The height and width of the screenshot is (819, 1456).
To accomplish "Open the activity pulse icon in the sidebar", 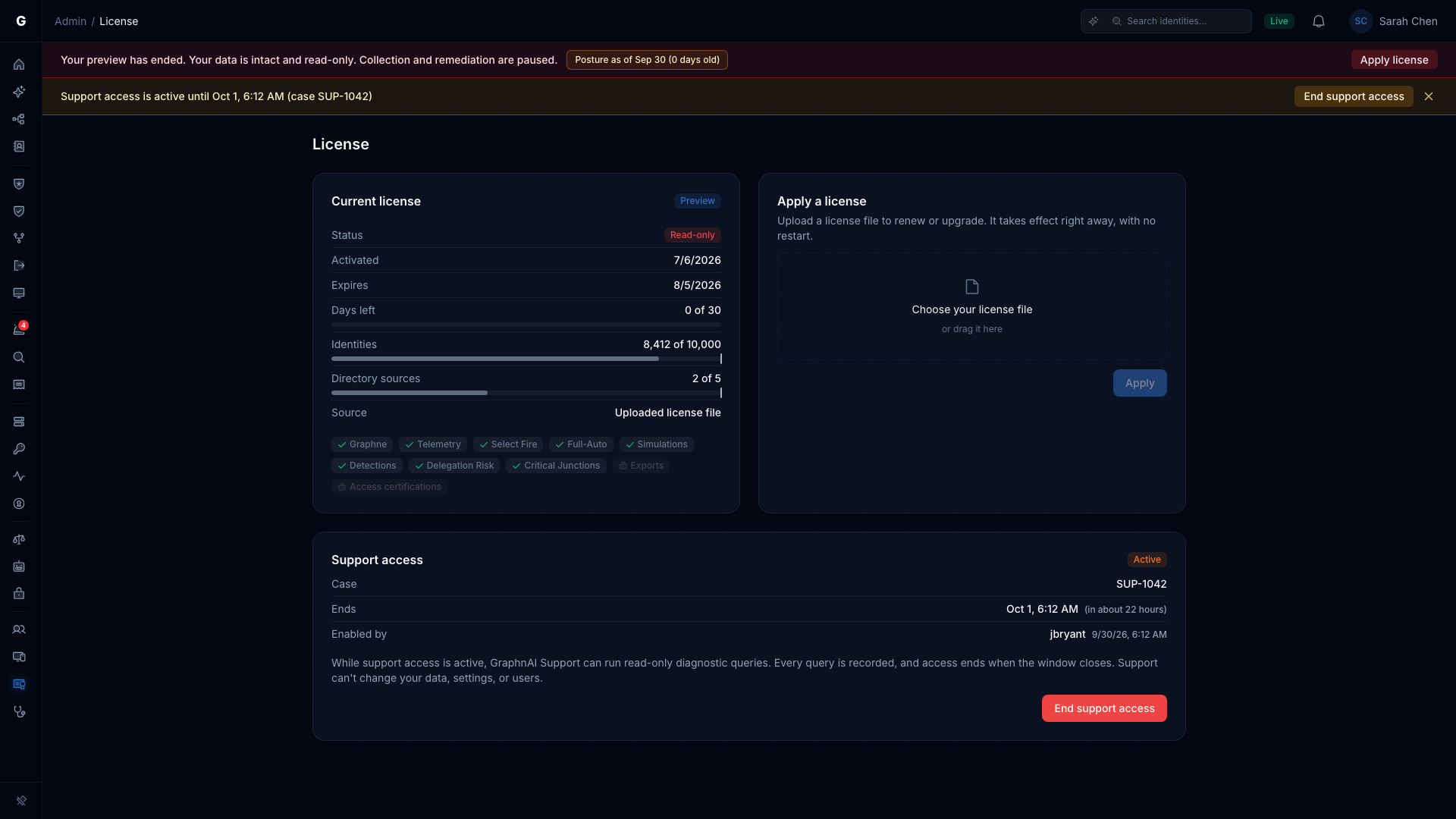I will (19, 476).
